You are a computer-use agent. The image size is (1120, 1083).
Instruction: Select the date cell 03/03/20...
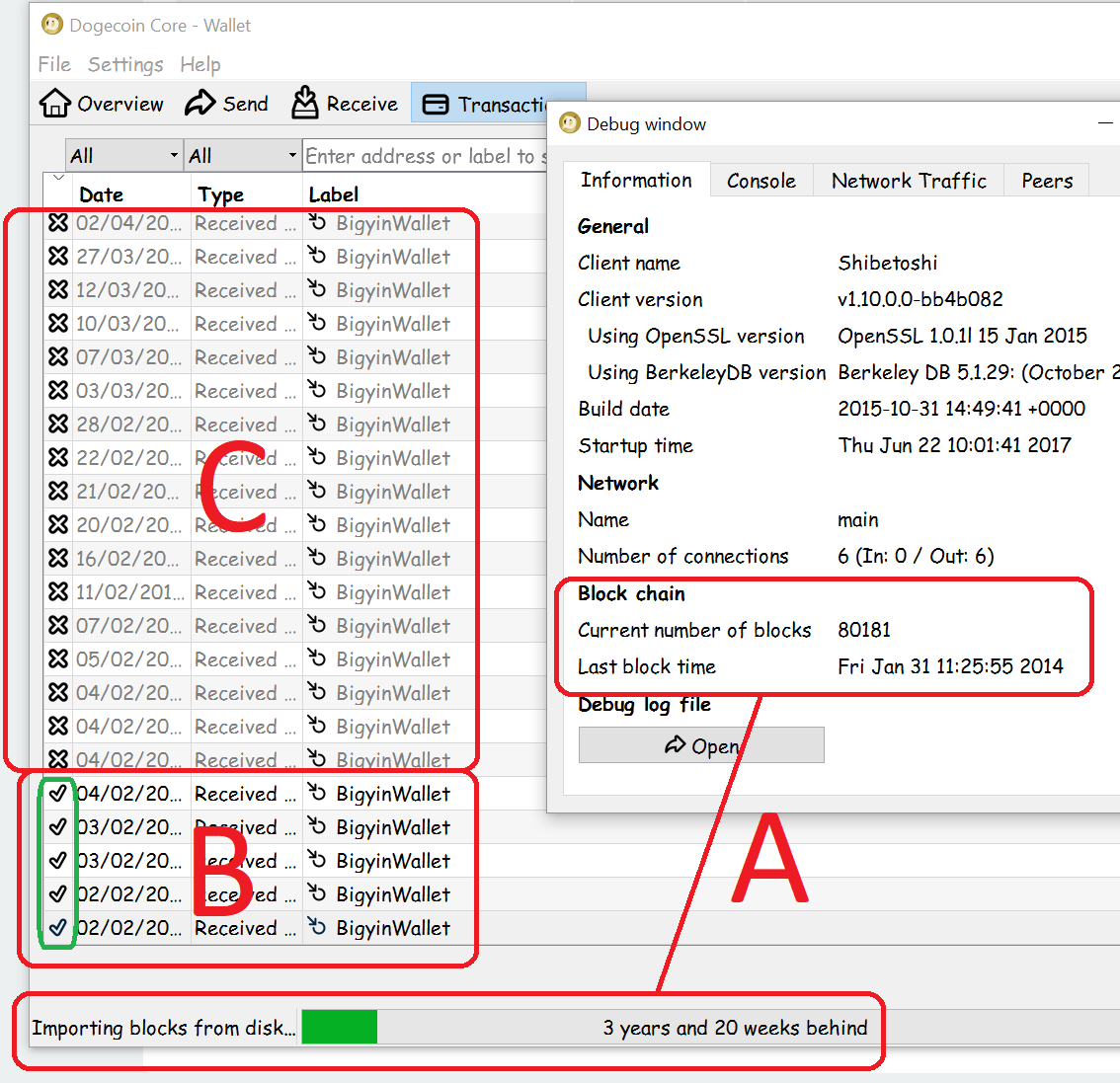coord(127,391)
